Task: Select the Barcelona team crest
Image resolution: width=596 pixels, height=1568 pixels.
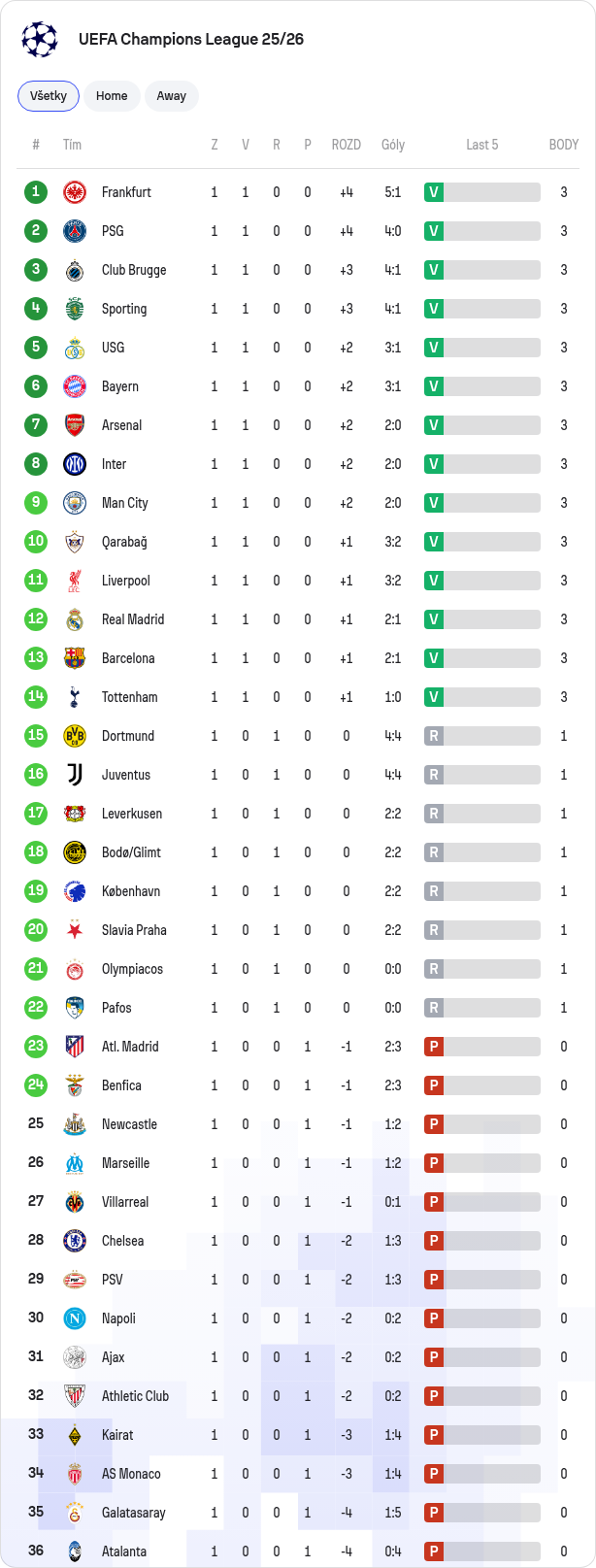Action: [75, 658]
